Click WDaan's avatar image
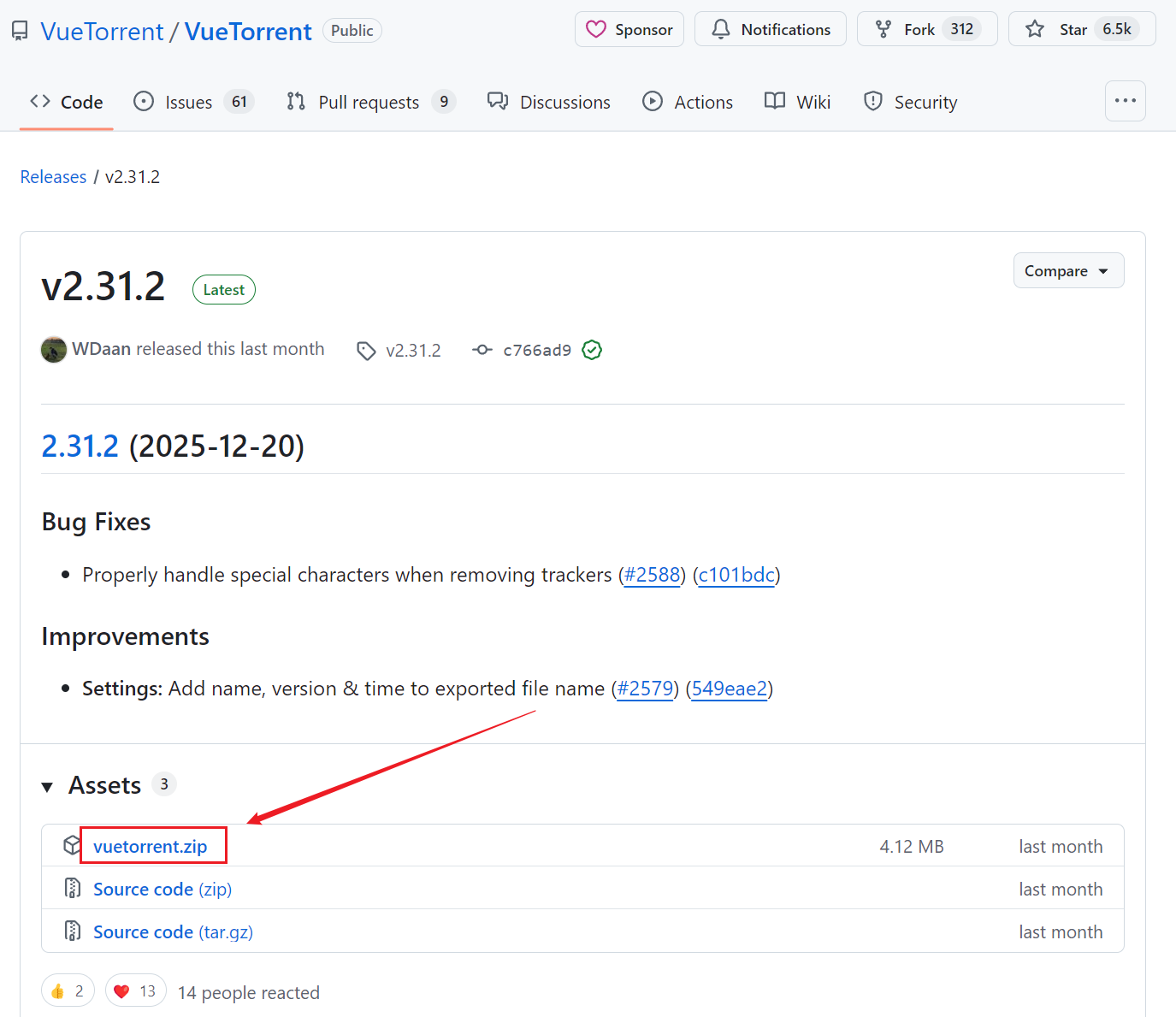 [x=53, y=349]
